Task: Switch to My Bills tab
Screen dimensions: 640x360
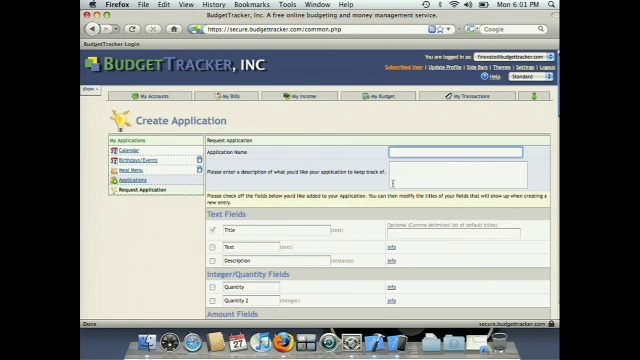Action: [227, 96]
